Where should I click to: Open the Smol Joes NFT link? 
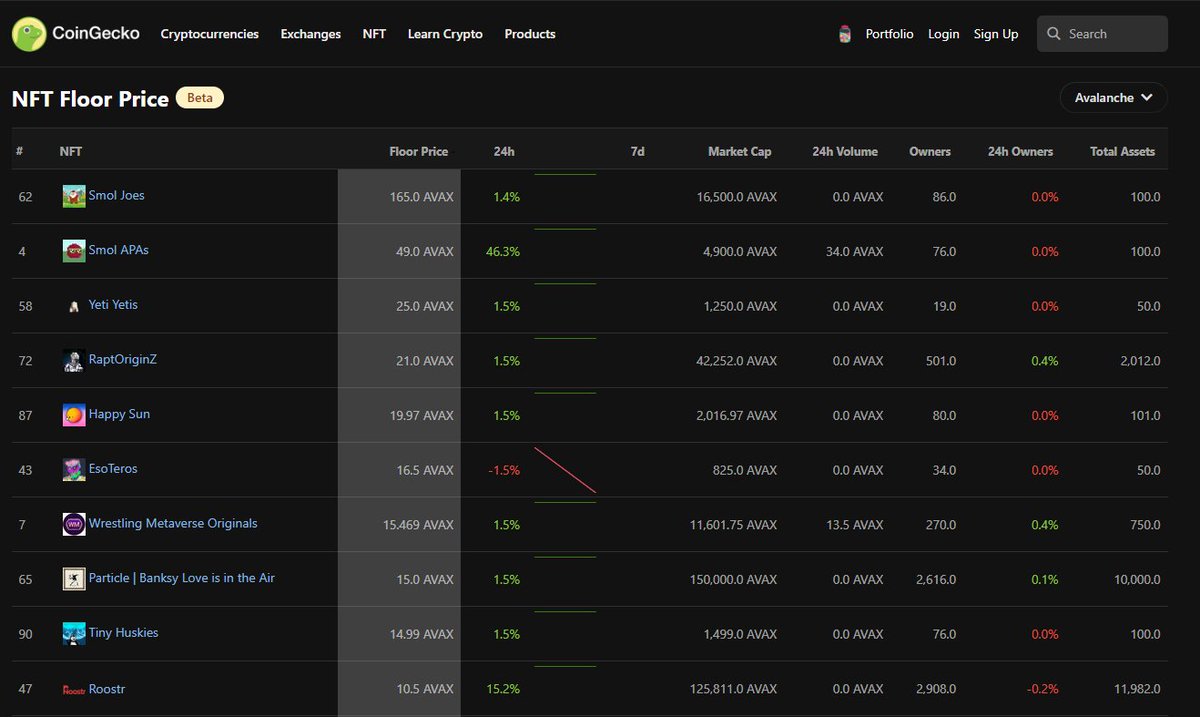pyautogui.click(x=116, y=196)
